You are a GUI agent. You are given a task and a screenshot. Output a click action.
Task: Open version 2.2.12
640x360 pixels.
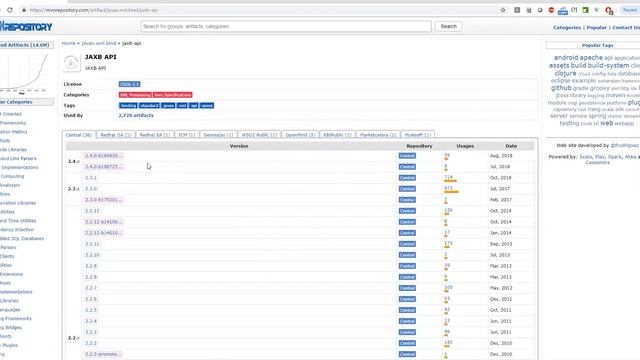coord(92,211)
